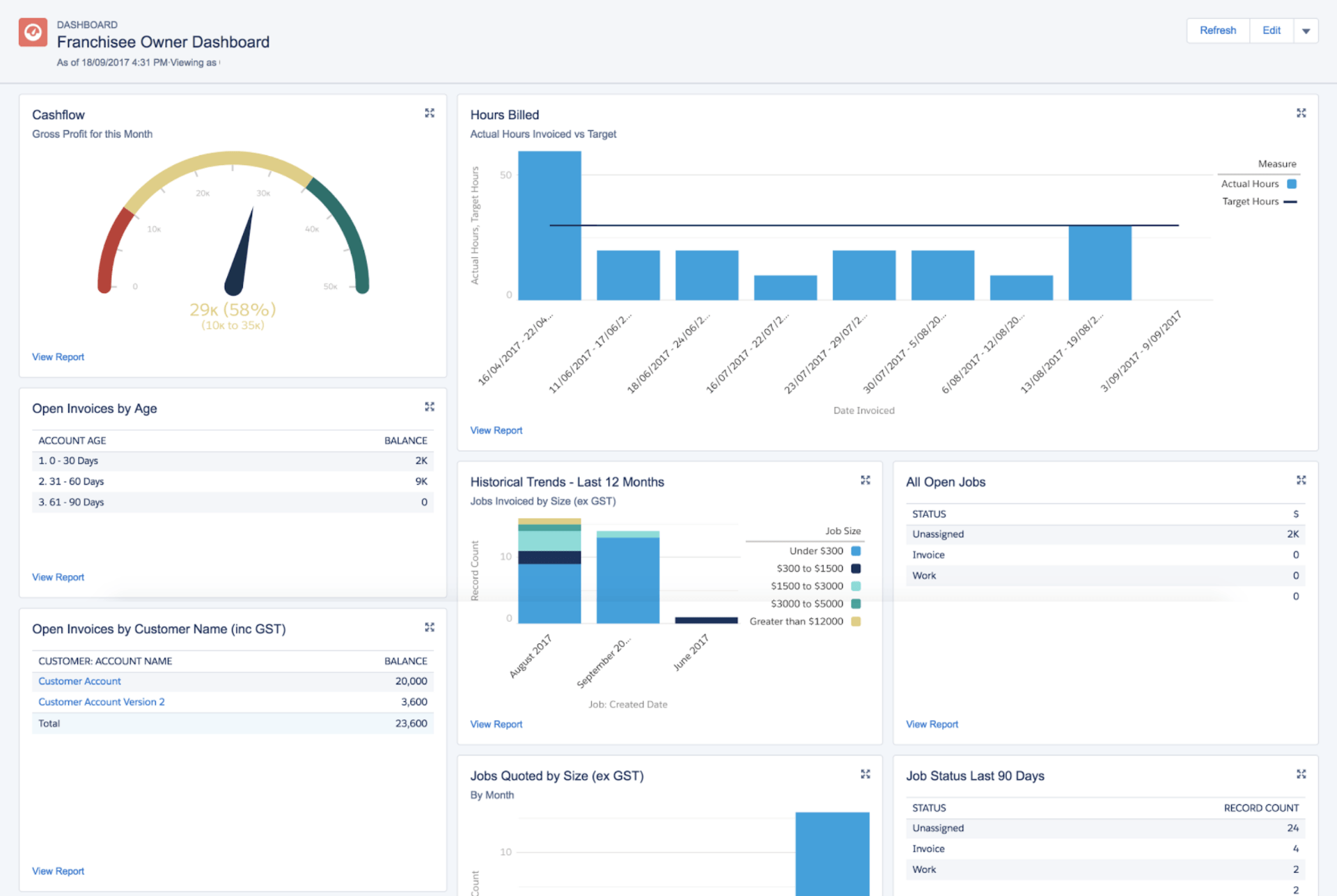1337x896 pixels.
Task: Click the red dashboard logo icon
Action: (x=33, y=33)
